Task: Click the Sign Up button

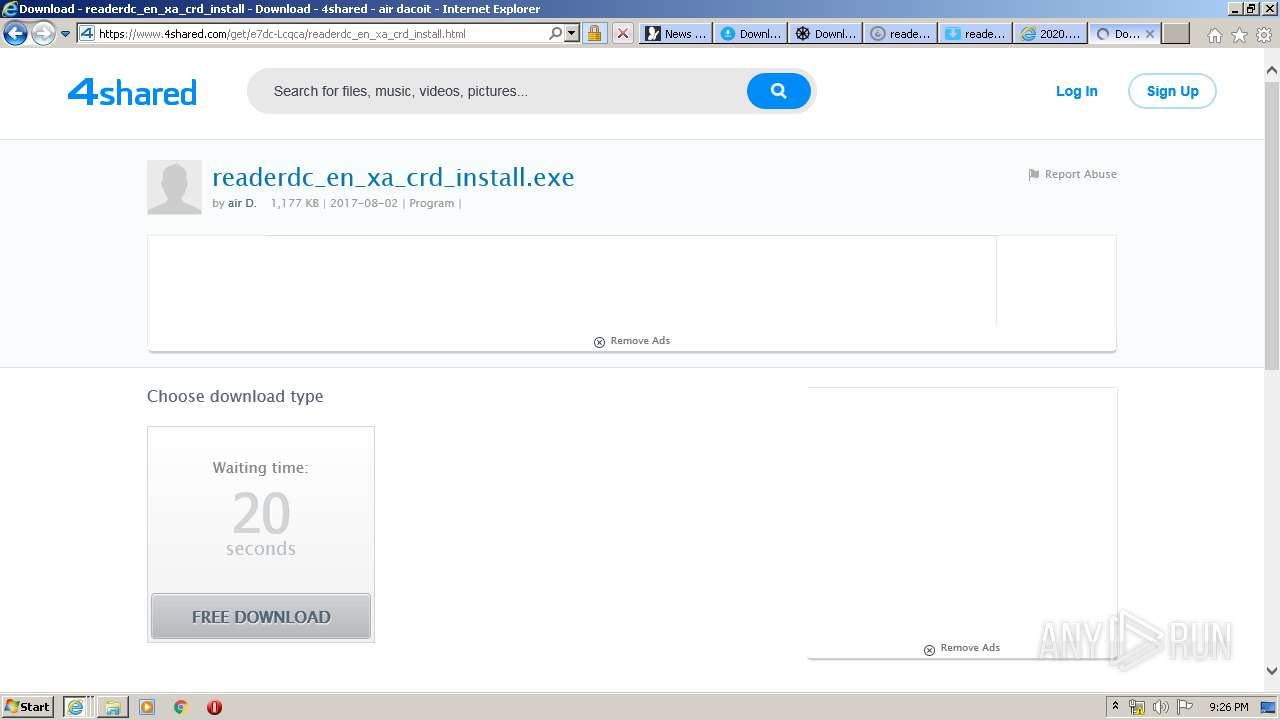Action: coord(1172,91)
